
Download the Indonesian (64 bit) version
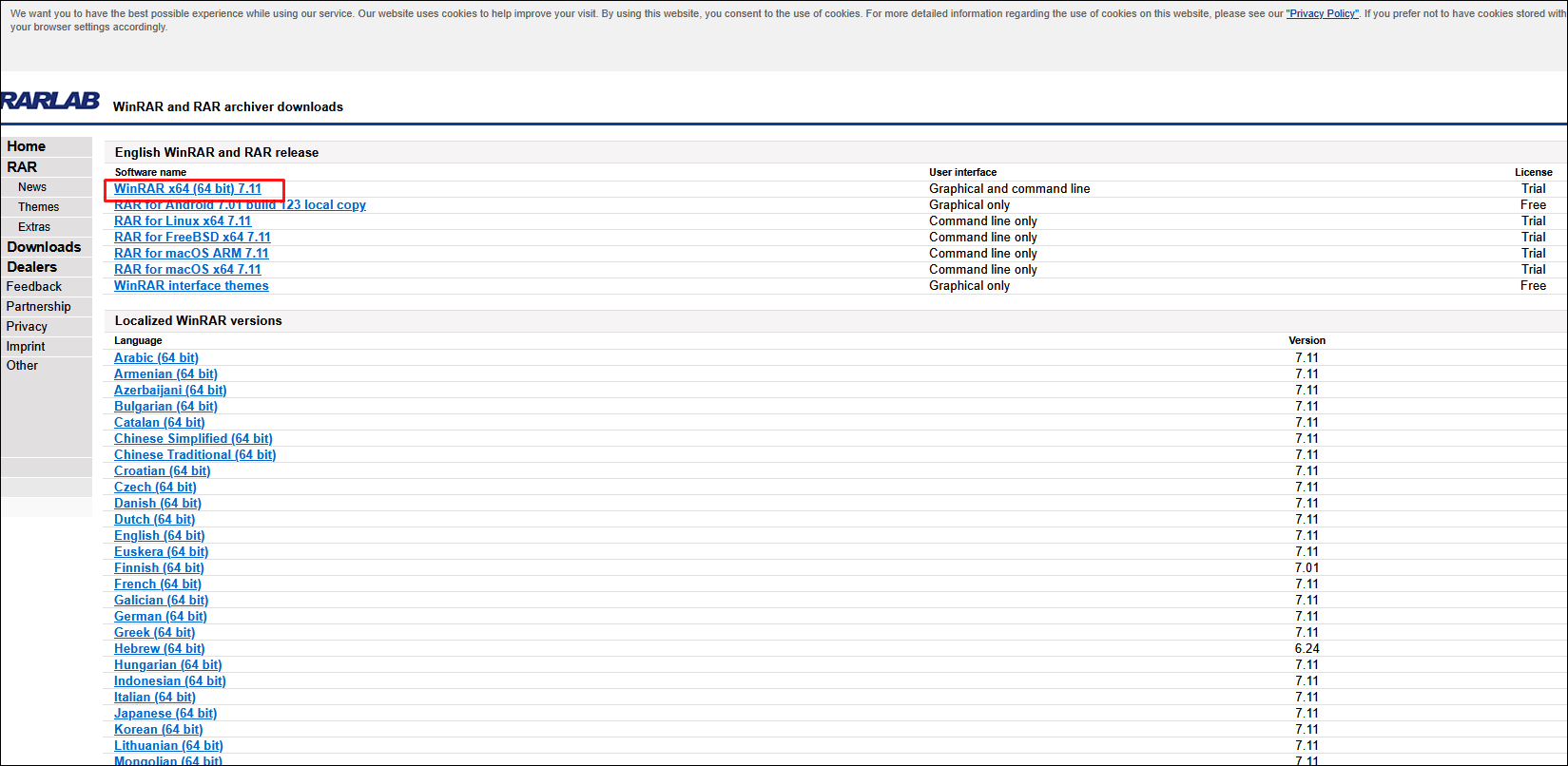tap(170, 681)
